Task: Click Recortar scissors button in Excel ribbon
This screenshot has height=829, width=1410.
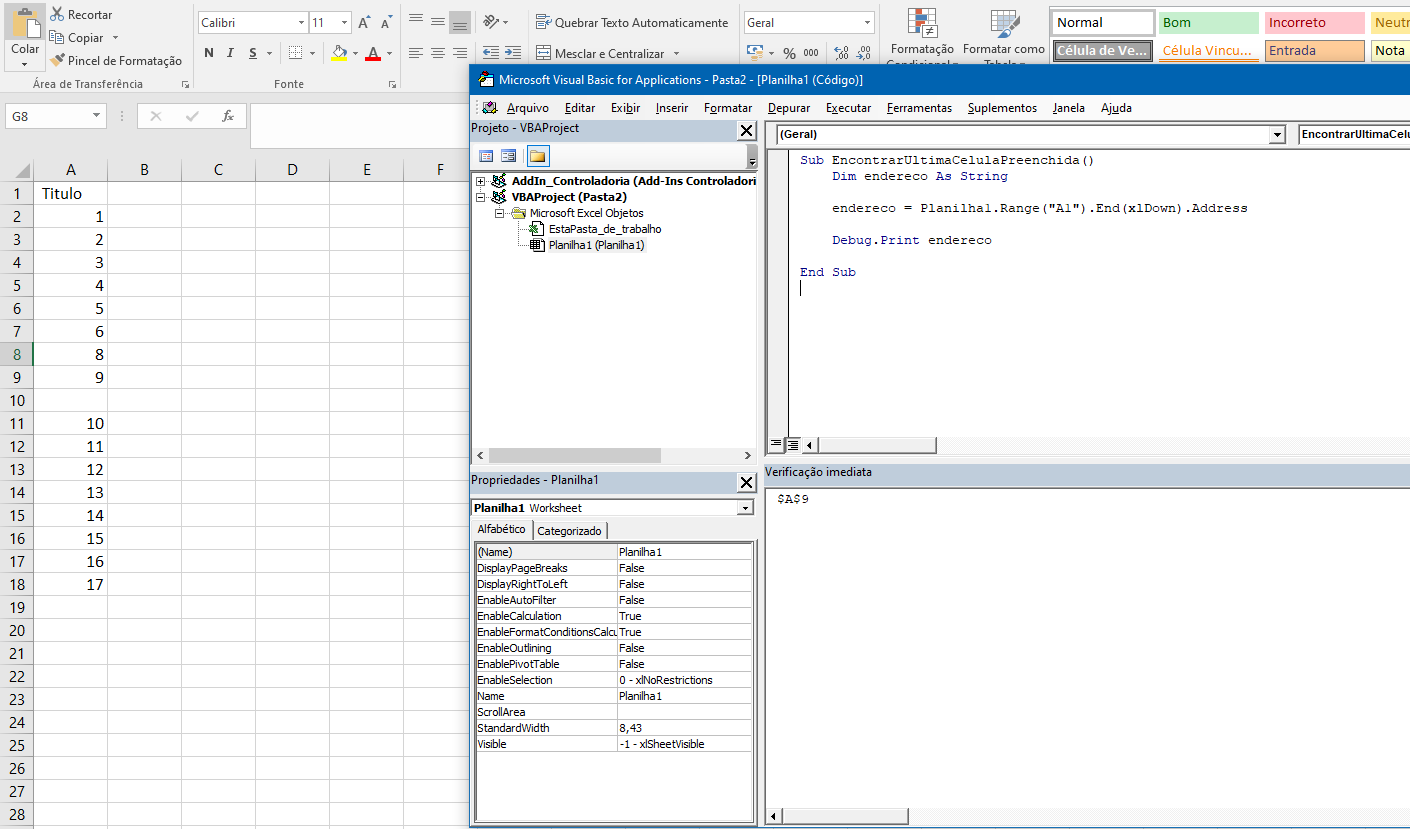Action: [x=82, y=15]
